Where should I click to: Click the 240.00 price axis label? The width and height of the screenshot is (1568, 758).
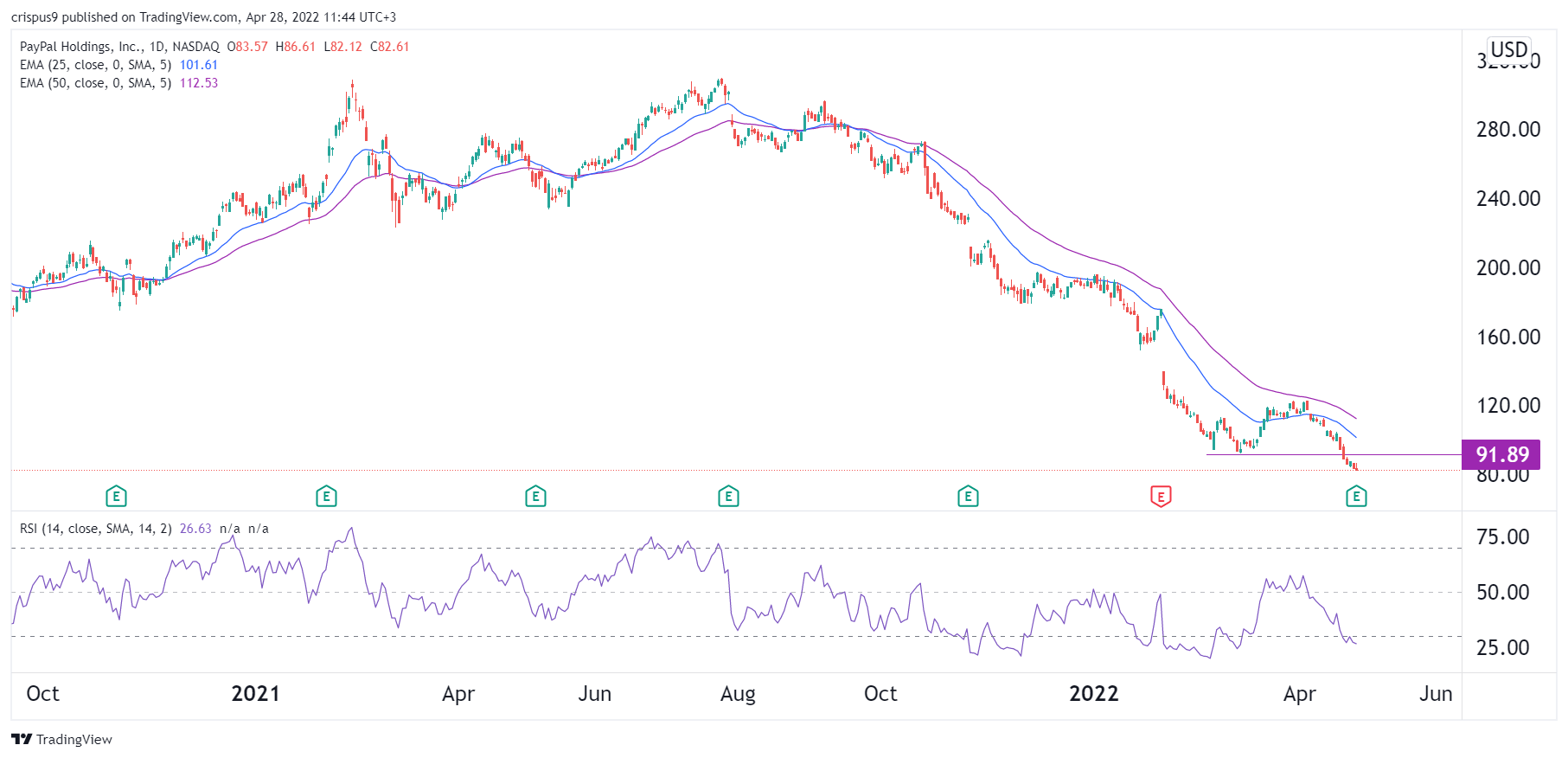(x=1508, y=199)
